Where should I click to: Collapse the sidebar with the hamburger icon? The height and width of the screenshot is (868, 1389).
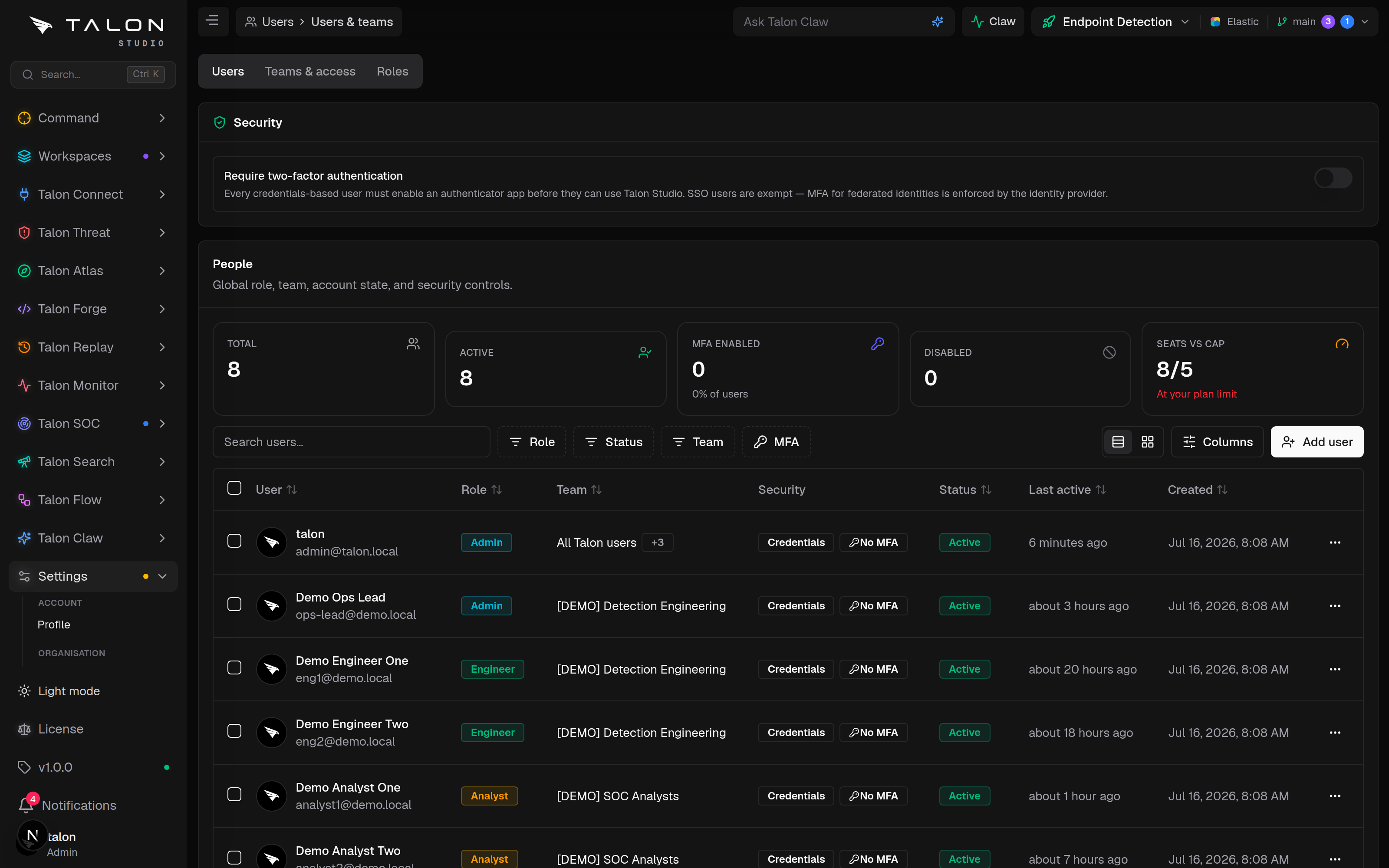[x=212, y=21]
